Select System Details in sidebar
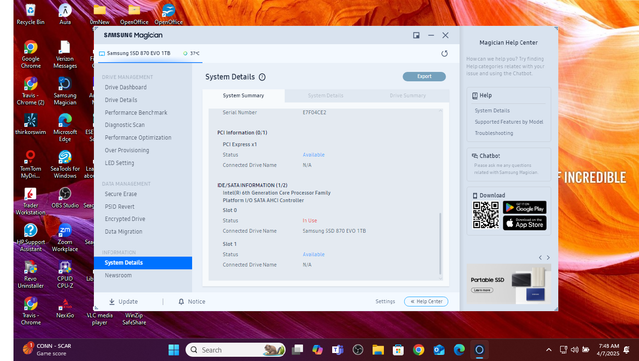Screen dimensions: 639x361 pos(143,263)
